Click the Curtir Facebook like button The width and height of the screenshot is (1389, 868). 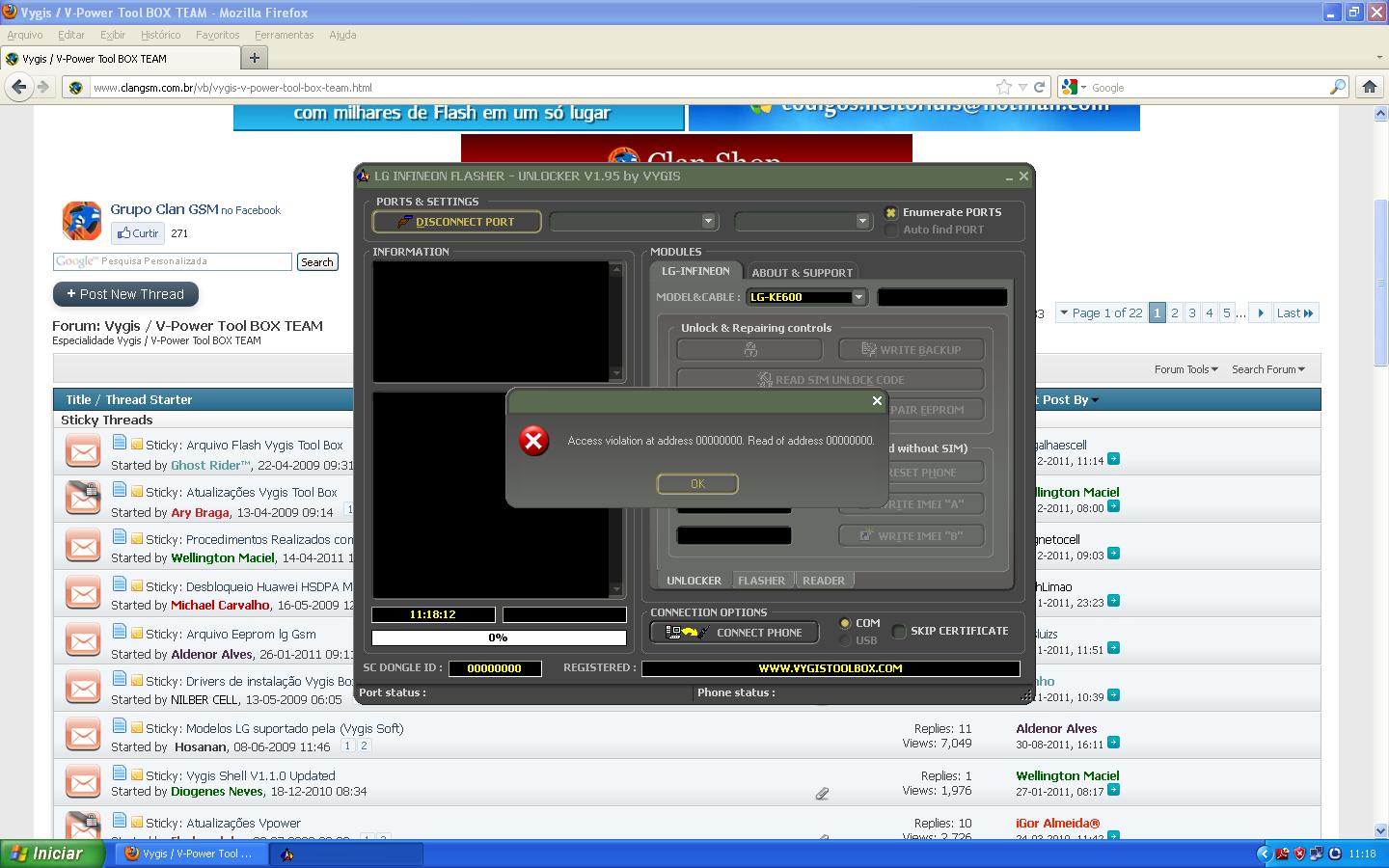[x=137, y=232]
